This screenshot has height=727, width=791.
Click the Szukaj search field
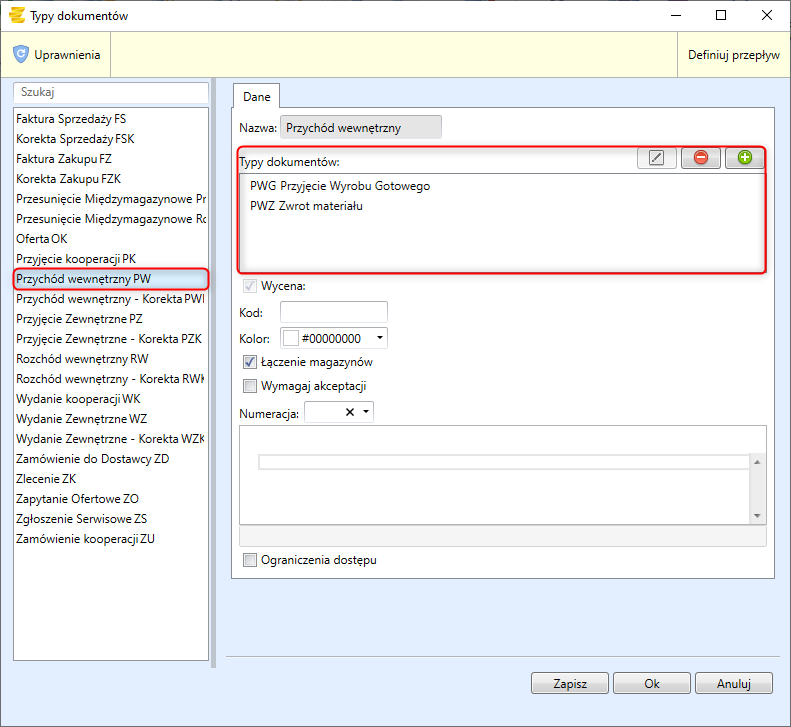click(x=110, y=92)
